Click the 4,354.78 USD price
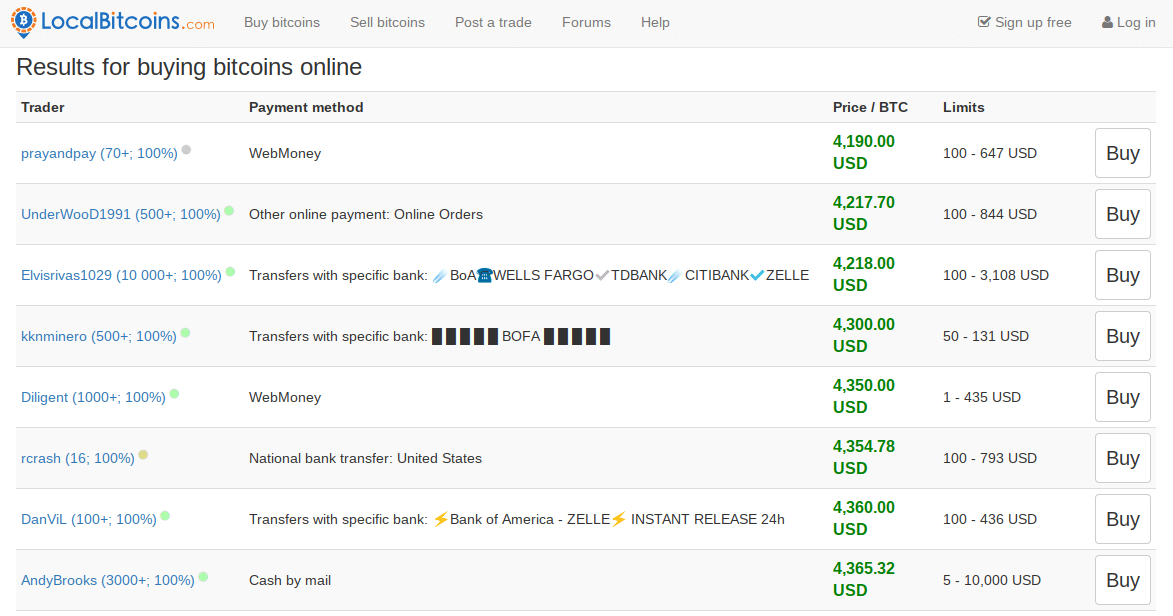Screen dimensions: 1173x616 pyautogui.click(x=864, y=457)
